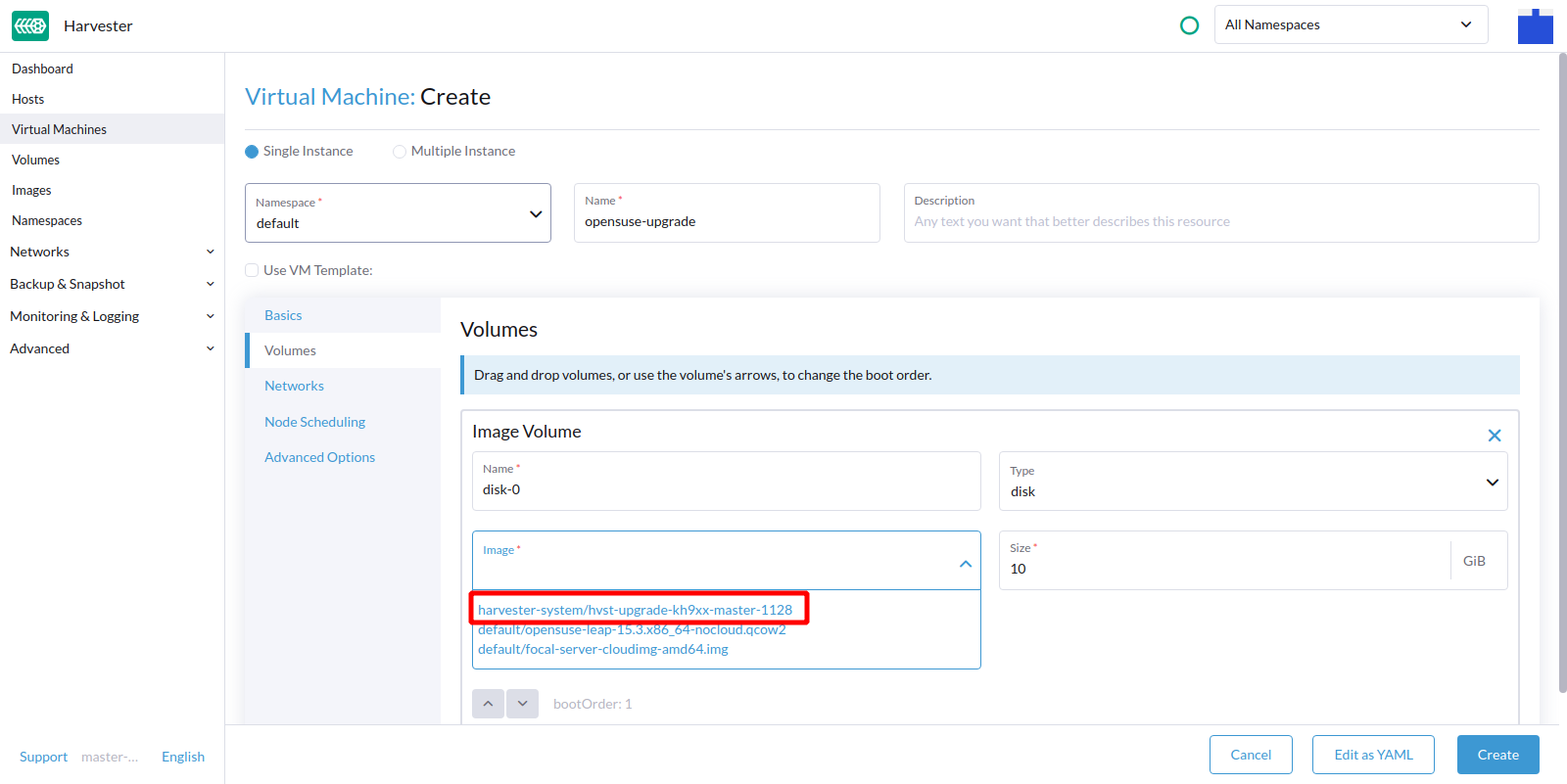Switch to the Basics tab
This screenshot has height=784, width=1567.
coord(343,315)
